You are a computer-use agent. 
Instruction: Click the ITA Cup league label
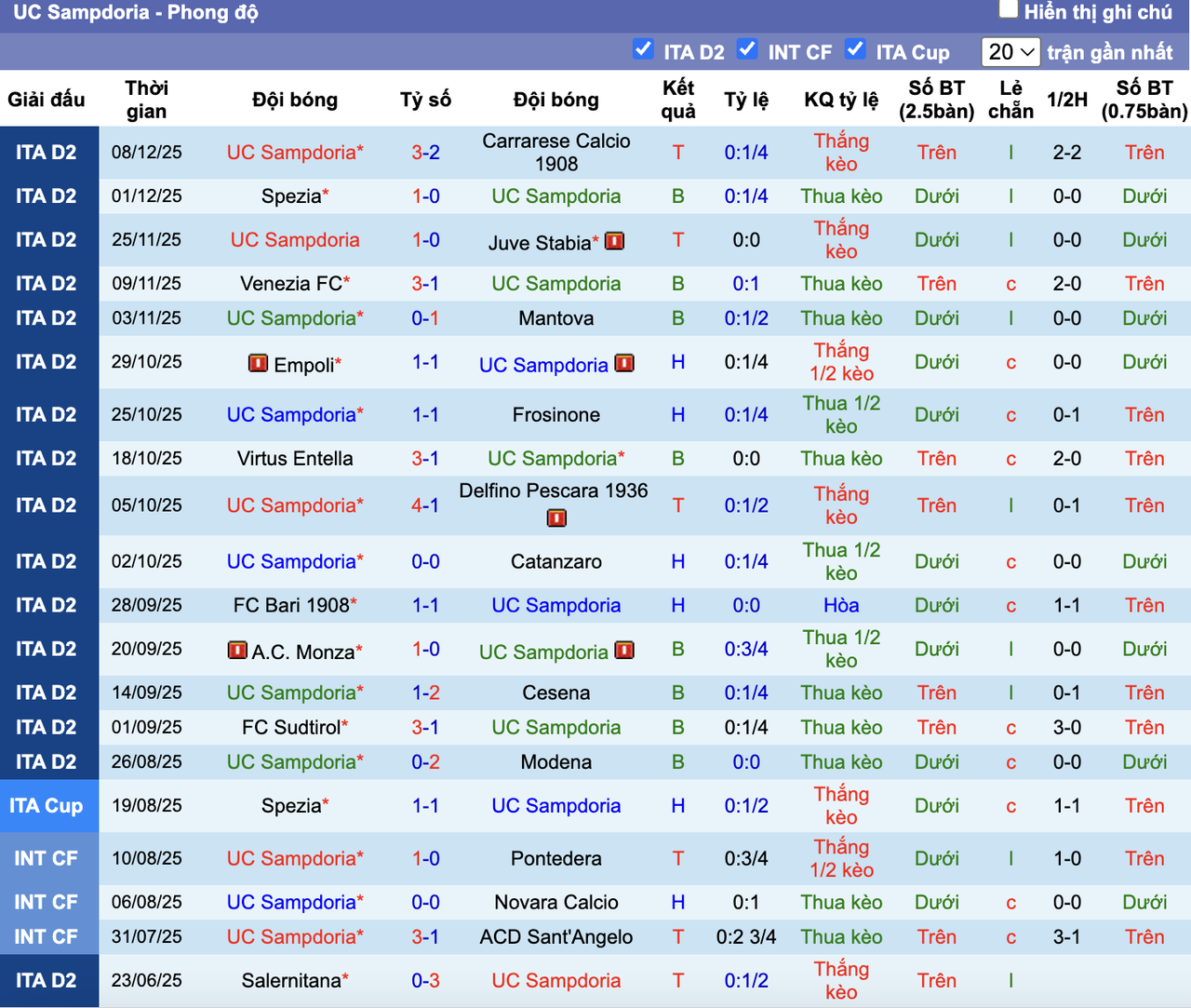click(x=47, y=806)
